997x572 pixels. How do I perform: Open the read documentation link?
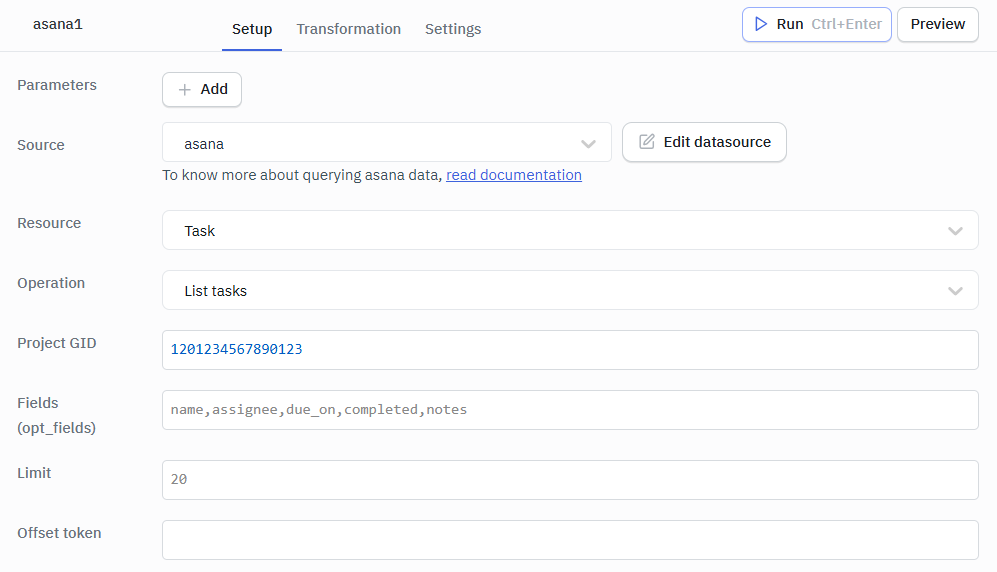tap(514, 175)
